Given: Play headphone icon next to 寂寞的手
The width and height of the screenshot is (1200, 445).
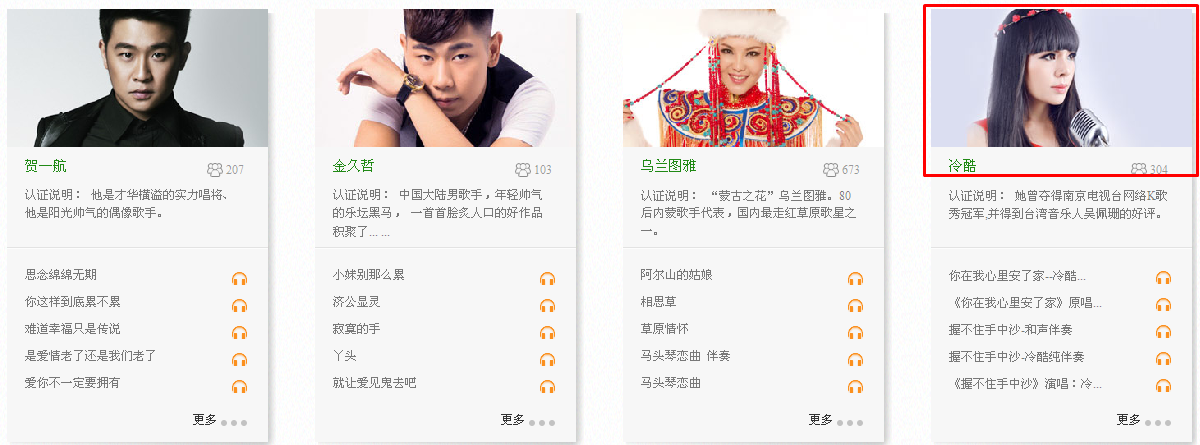Looking at the screenshot, I should coord(547,333).
